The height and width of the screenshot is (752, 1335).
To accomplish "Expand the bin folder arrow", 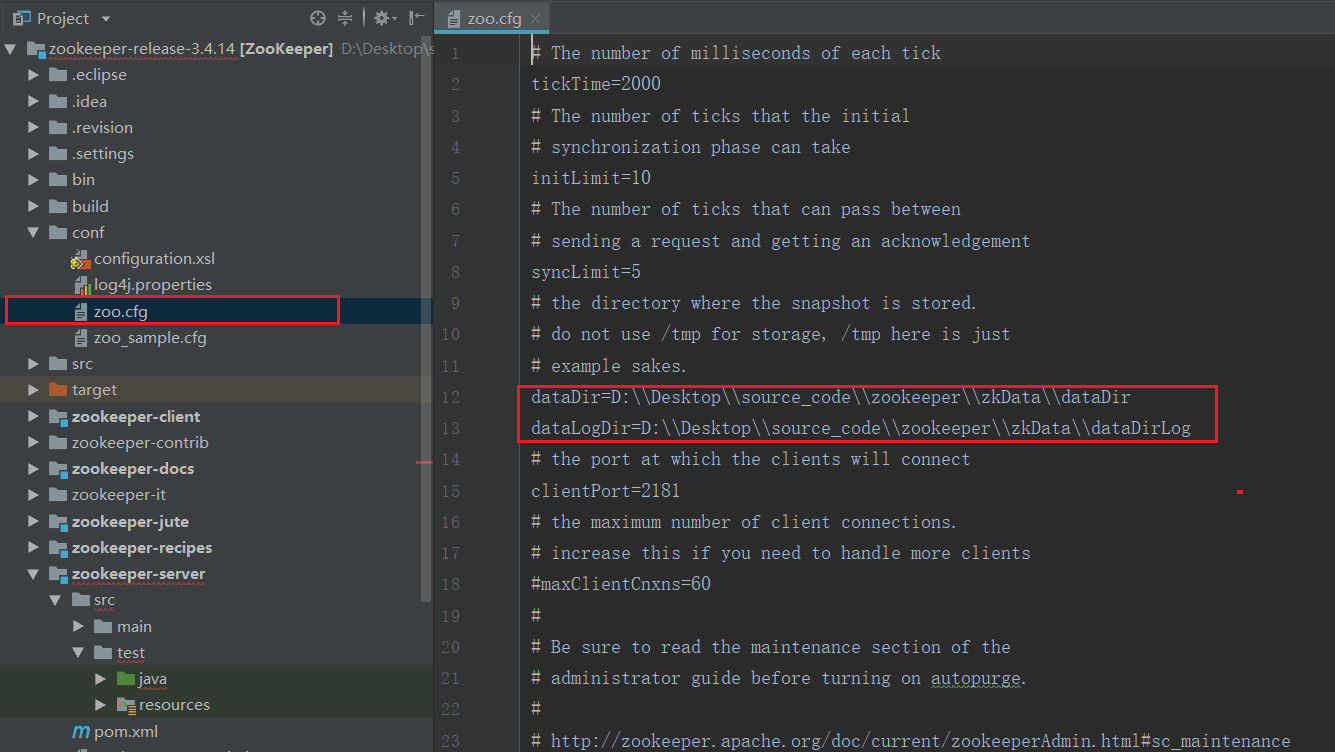I will (34, 180).
